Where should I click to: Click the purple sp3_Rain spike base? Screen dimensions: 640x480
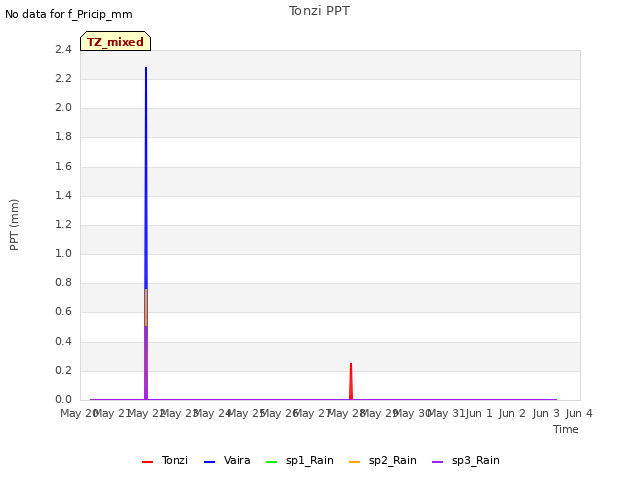[x=146, y=363]
